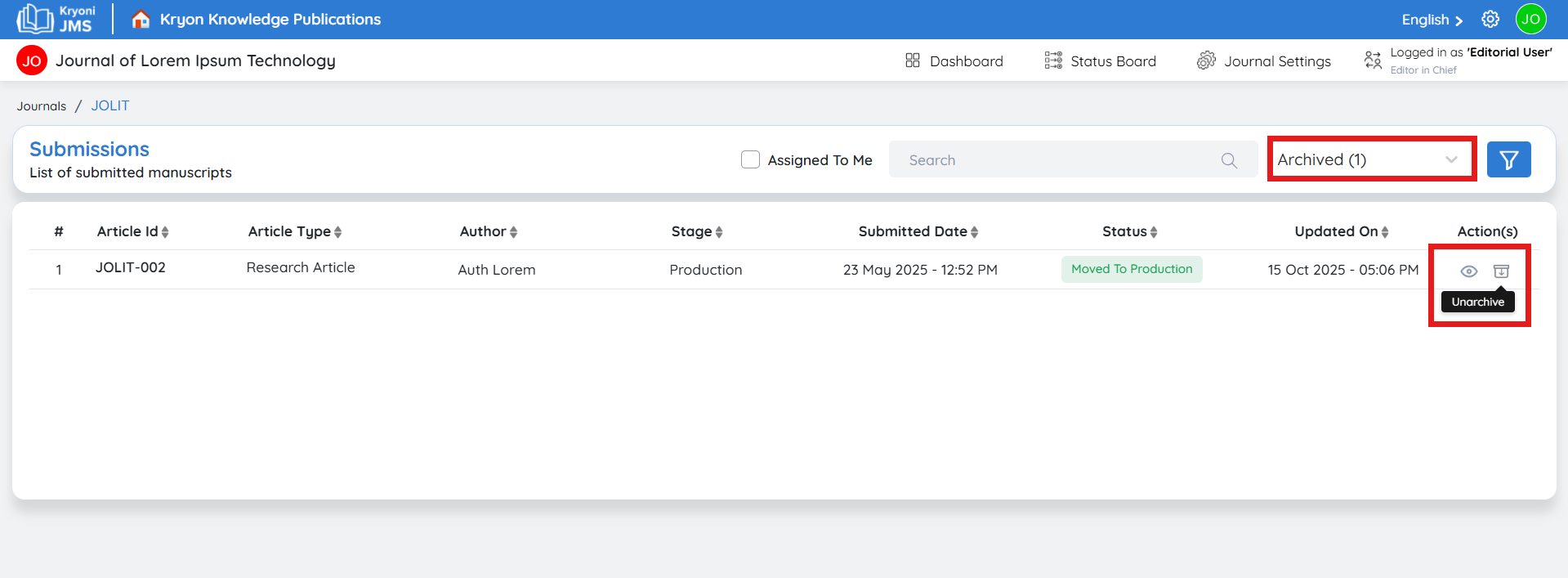This screenshot has width=1568, height=578.
Task: Unarchive submission JOLIT-002
Action: (1501, 271)
